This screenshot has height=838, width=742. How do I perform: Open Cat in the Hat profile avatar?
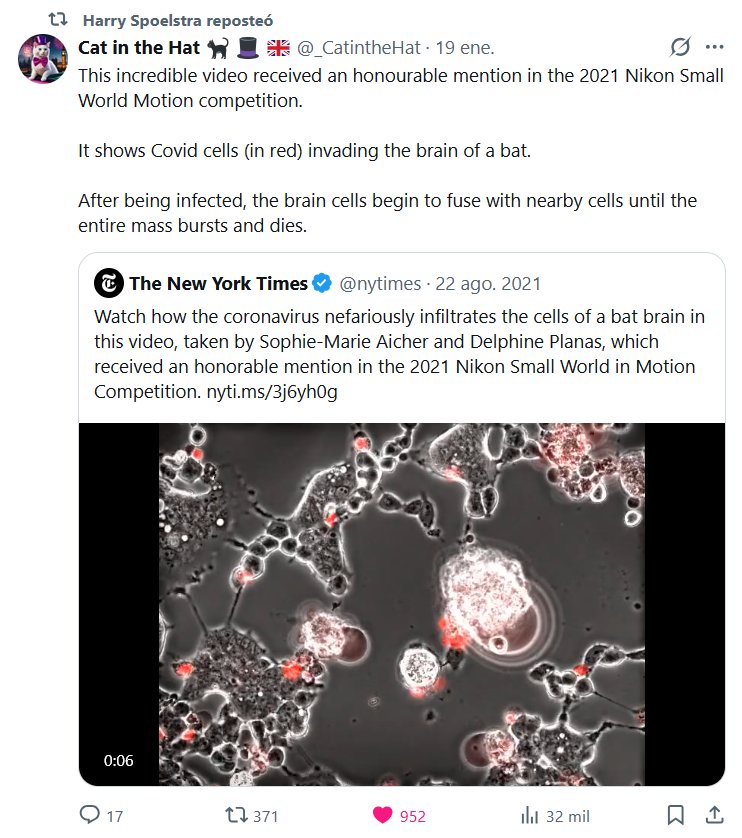42,56
